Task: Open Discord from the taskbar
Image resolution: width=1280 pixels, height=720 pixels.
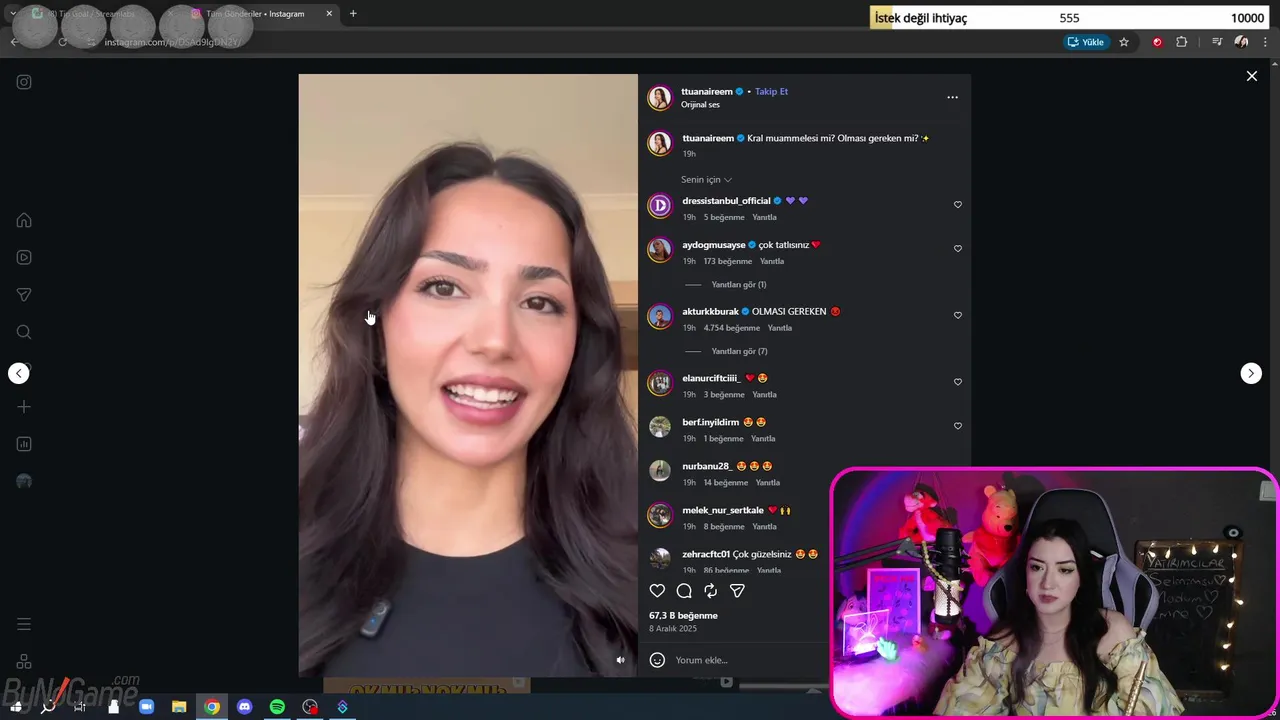Action: tap(245, 707)
